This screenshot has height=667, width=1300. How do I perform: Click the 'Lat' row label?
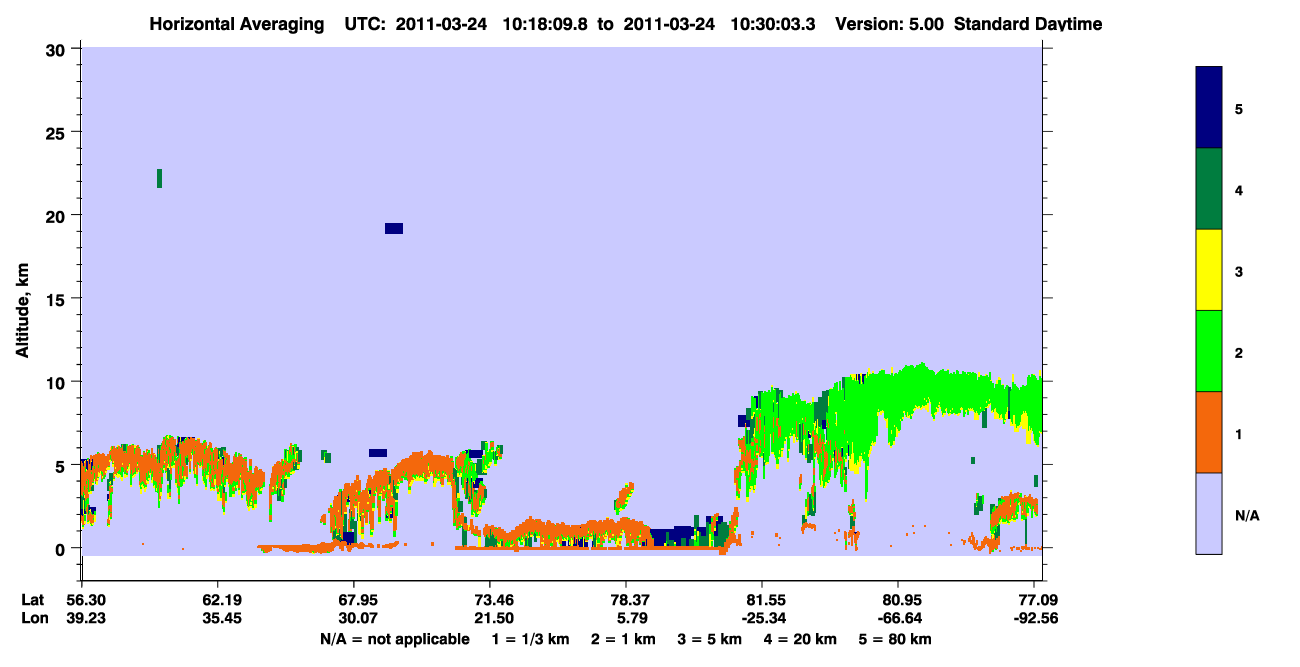[33, 600]
